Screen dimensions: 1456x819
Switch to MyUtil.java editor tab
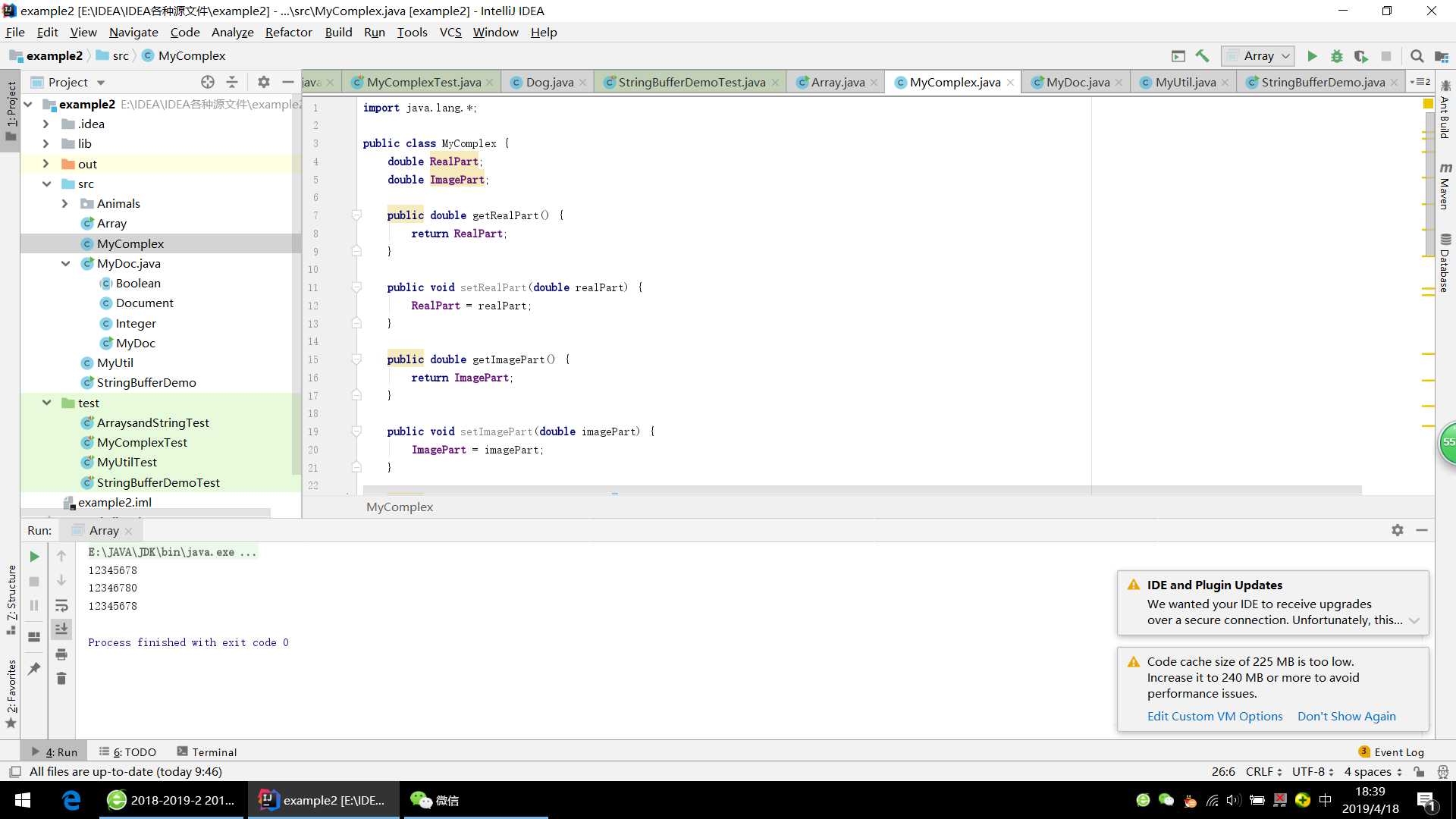click(1185, 83)
